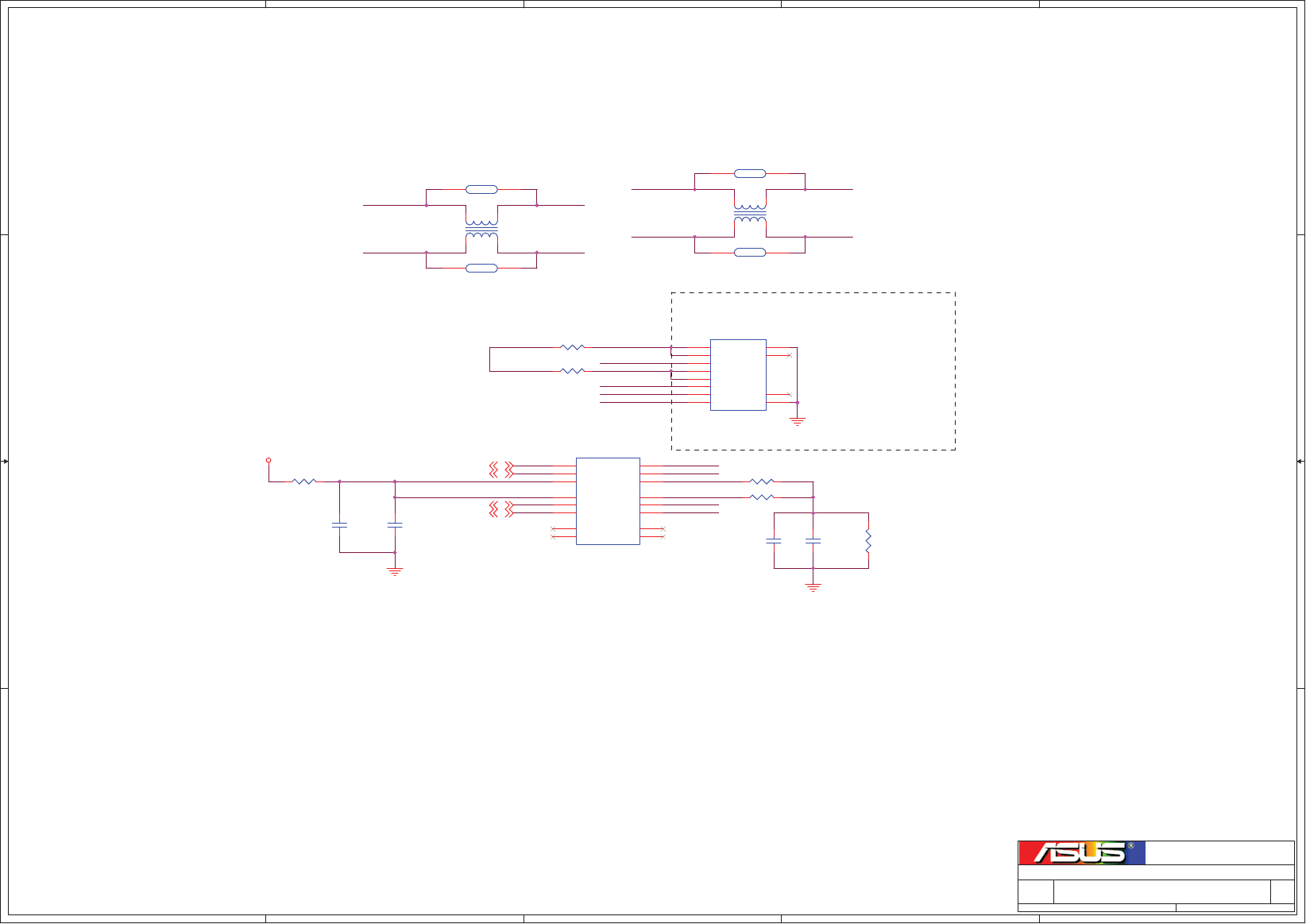1306x924 pixels.
Task: Select the capsule component below the left choke
Action: pos(481,269)
